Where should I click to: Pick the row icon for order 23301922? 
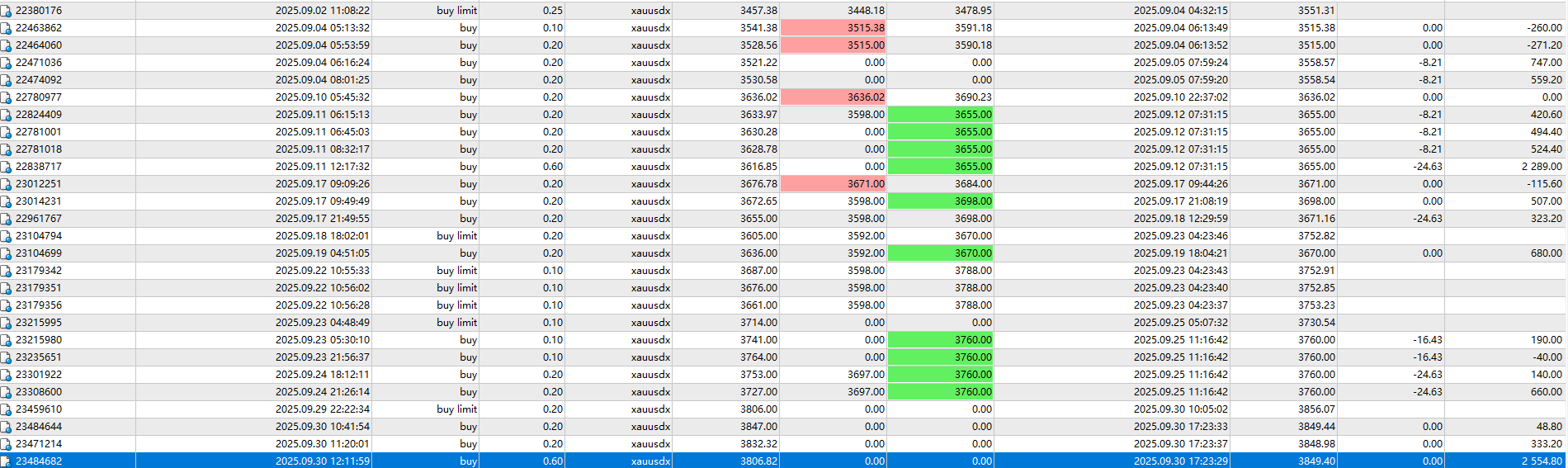(6, 375)
